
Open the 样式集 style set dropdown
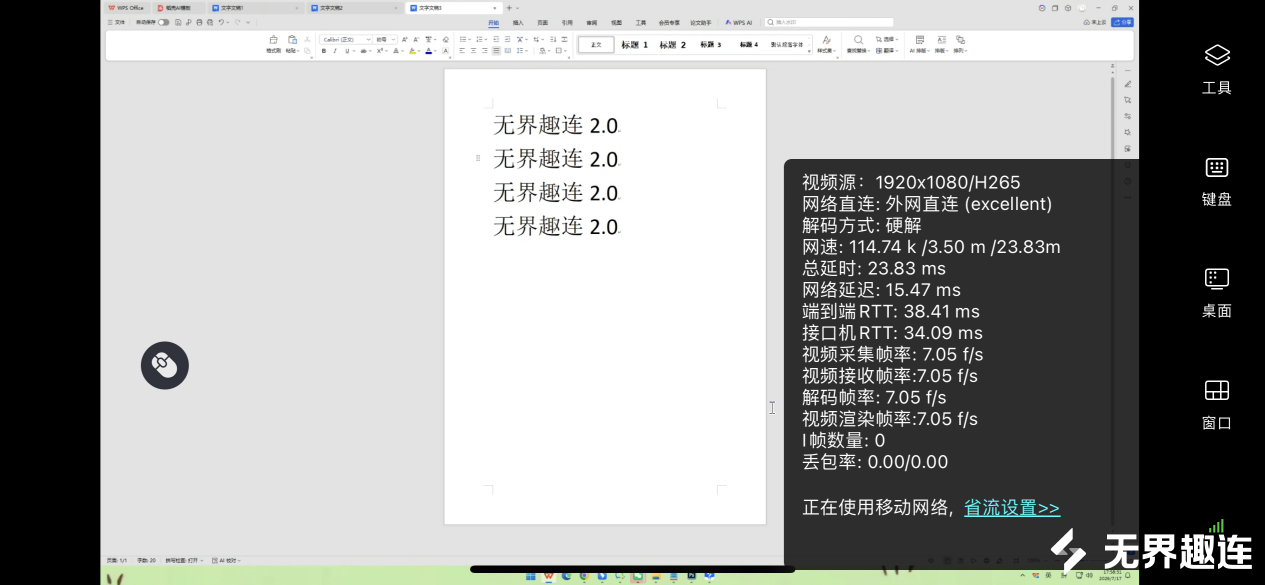pyautogui.click(x=826, y=44)
